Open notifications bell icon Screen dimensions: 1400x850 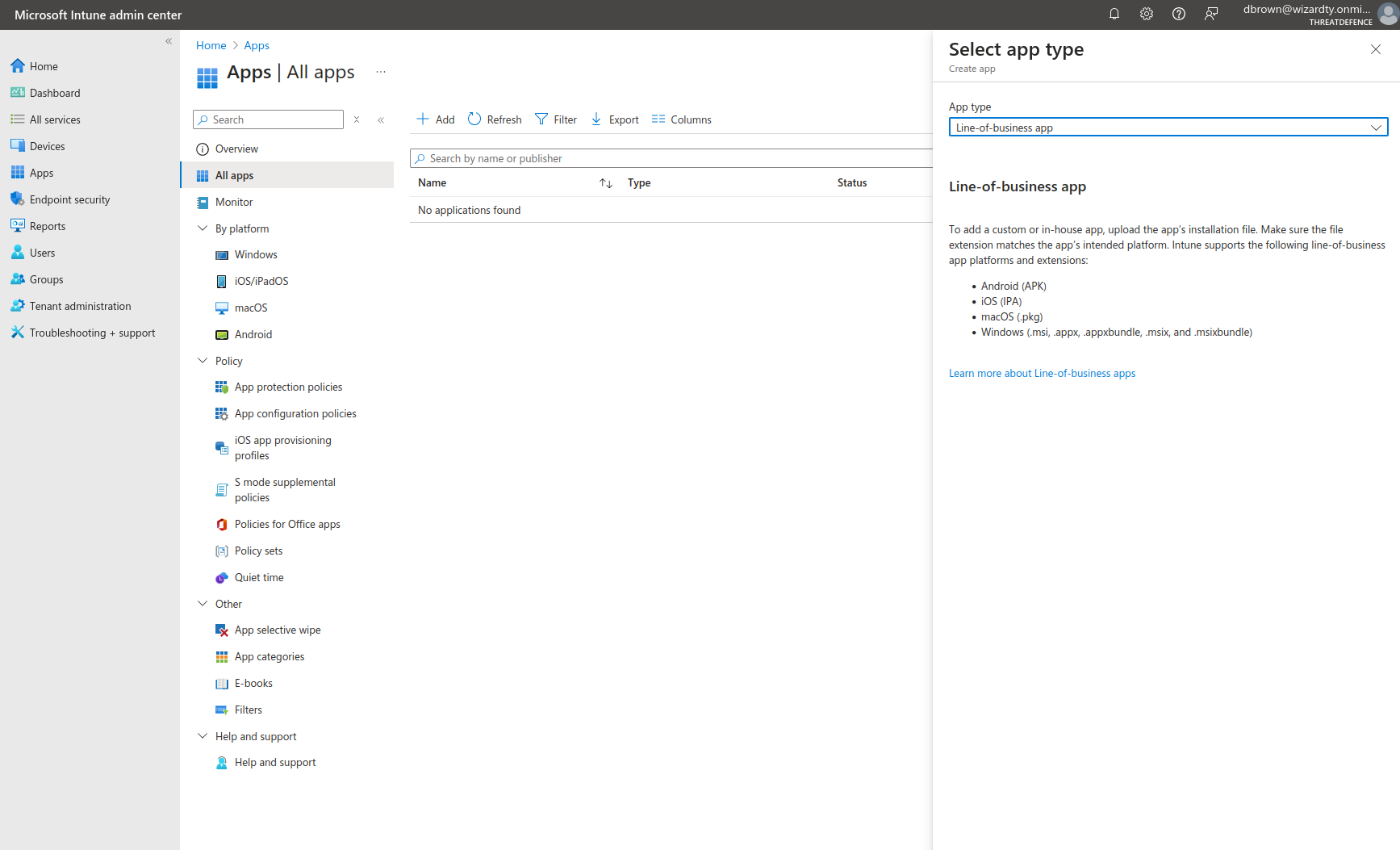[1114, 14]
